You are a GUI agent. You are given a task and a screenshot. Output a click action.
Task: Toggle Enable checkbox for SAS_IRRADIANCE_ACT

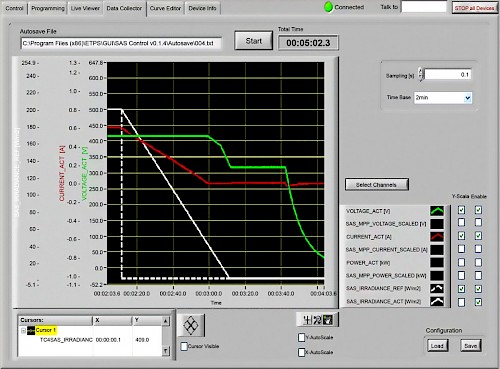click(478, 302)
